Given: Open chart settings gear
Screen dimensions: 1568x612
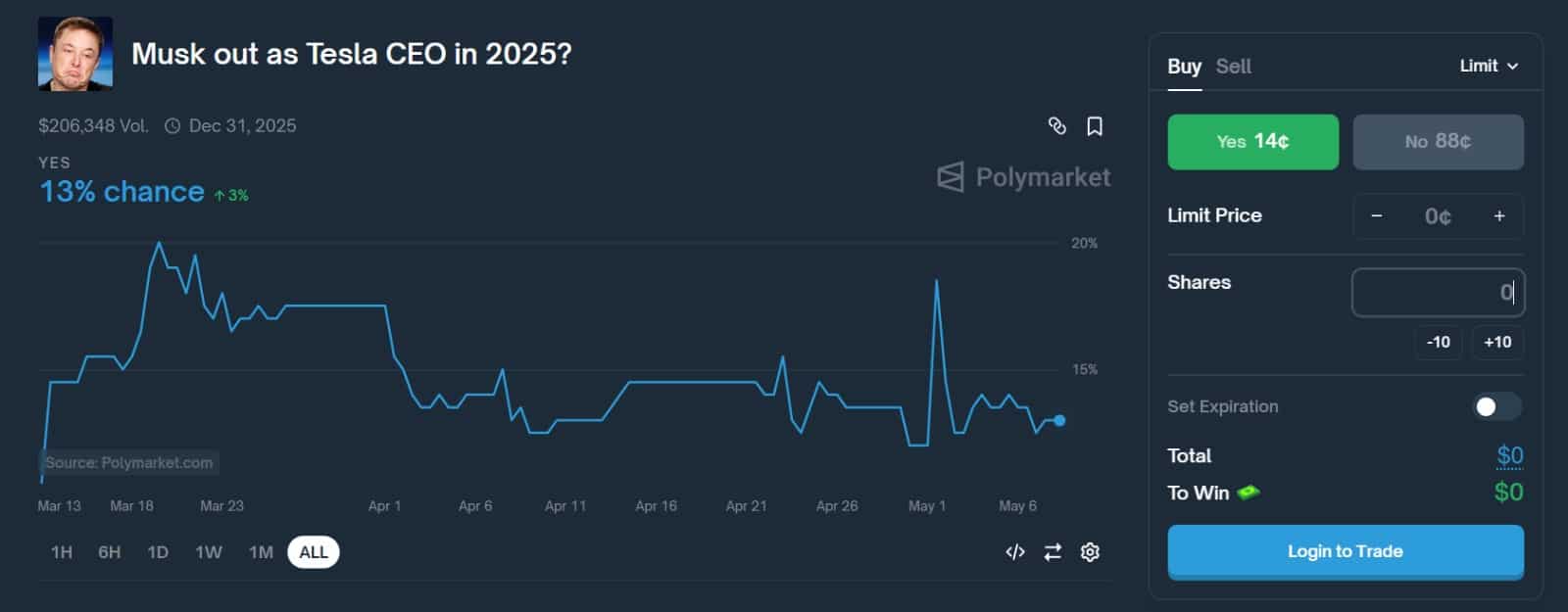Looking at the screenshot, I should click(1090, 552).
